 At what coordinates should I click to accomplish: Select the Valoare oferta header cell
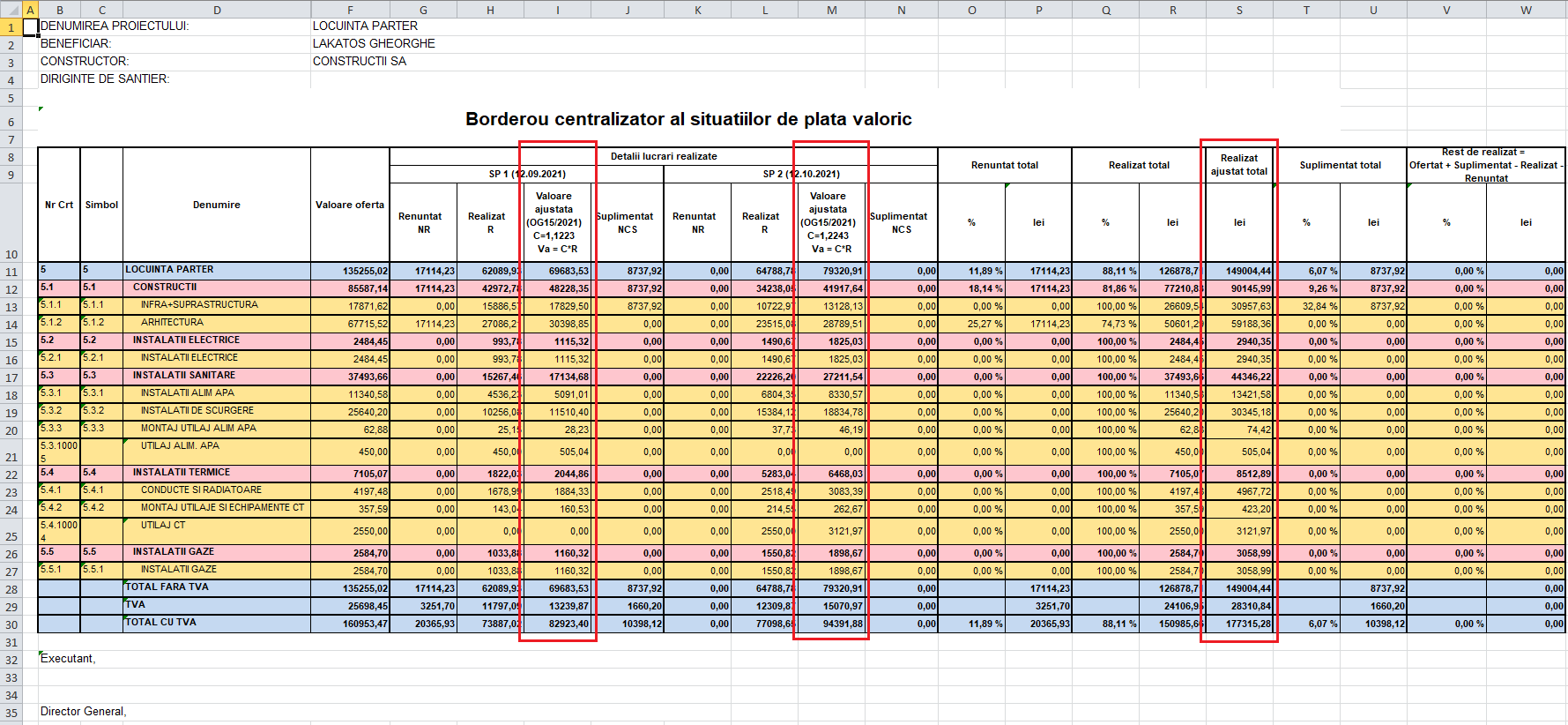point(350,205)
